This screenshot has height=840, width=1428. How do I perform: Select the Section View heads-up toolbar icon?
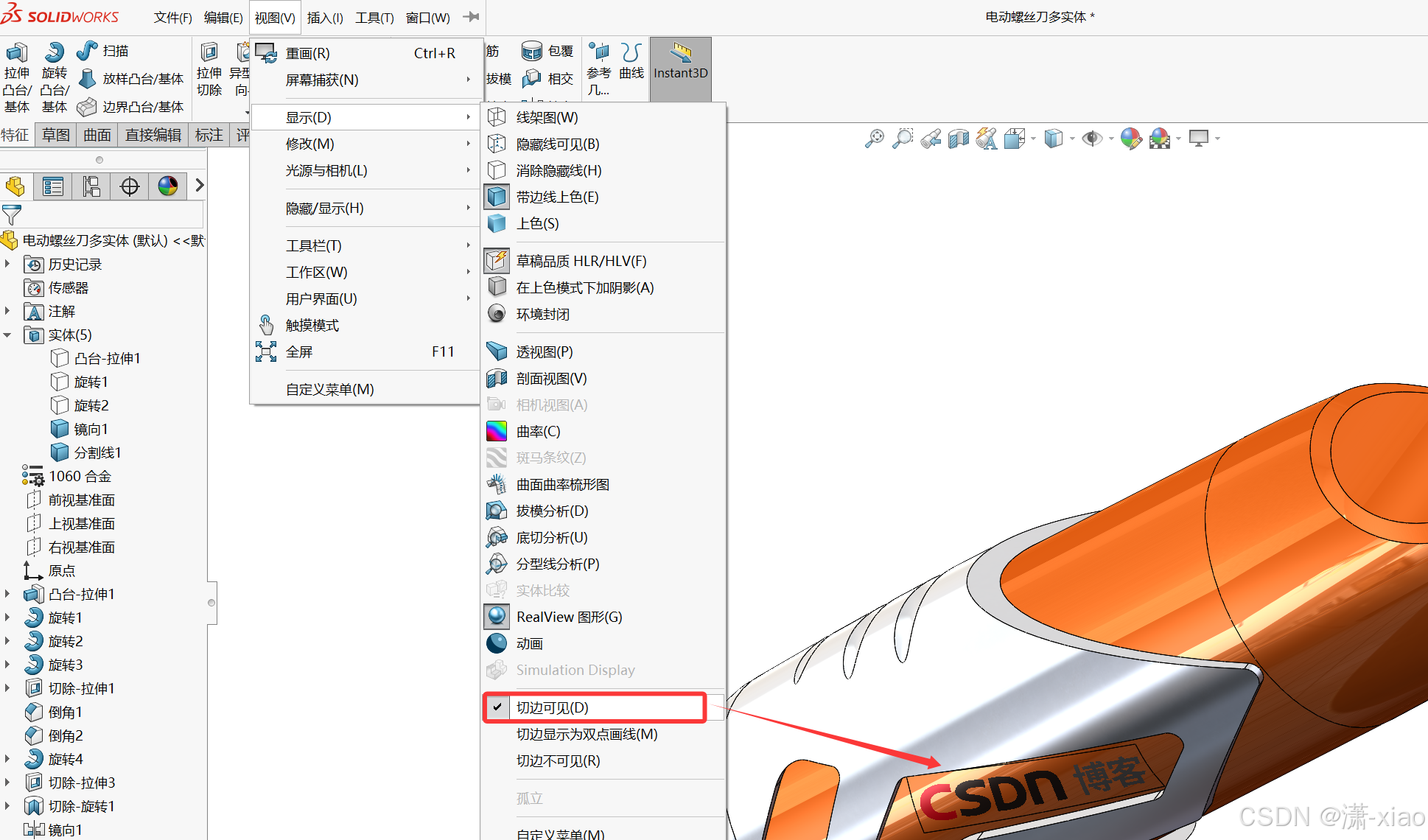958,139
